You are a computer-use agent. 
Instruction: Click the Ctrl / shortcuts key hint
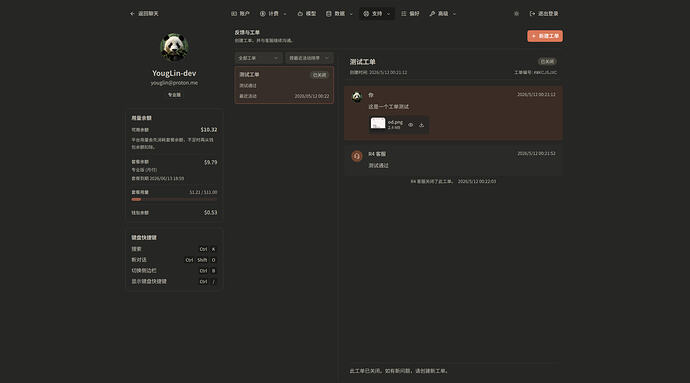[208, 282]
